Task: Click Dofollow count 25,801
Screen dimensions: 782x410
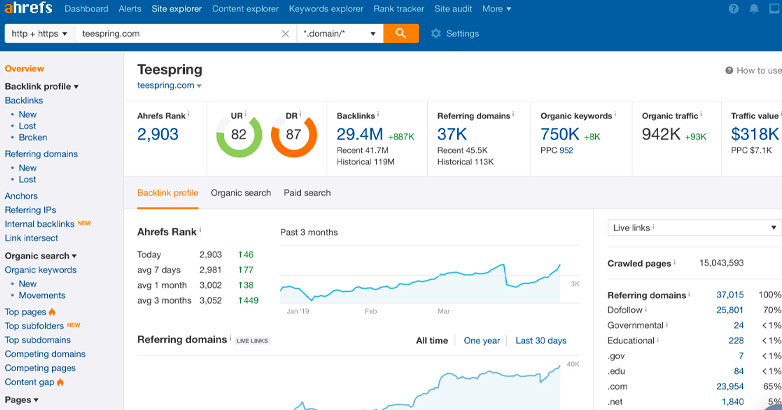Action: (x=730, y=310)
